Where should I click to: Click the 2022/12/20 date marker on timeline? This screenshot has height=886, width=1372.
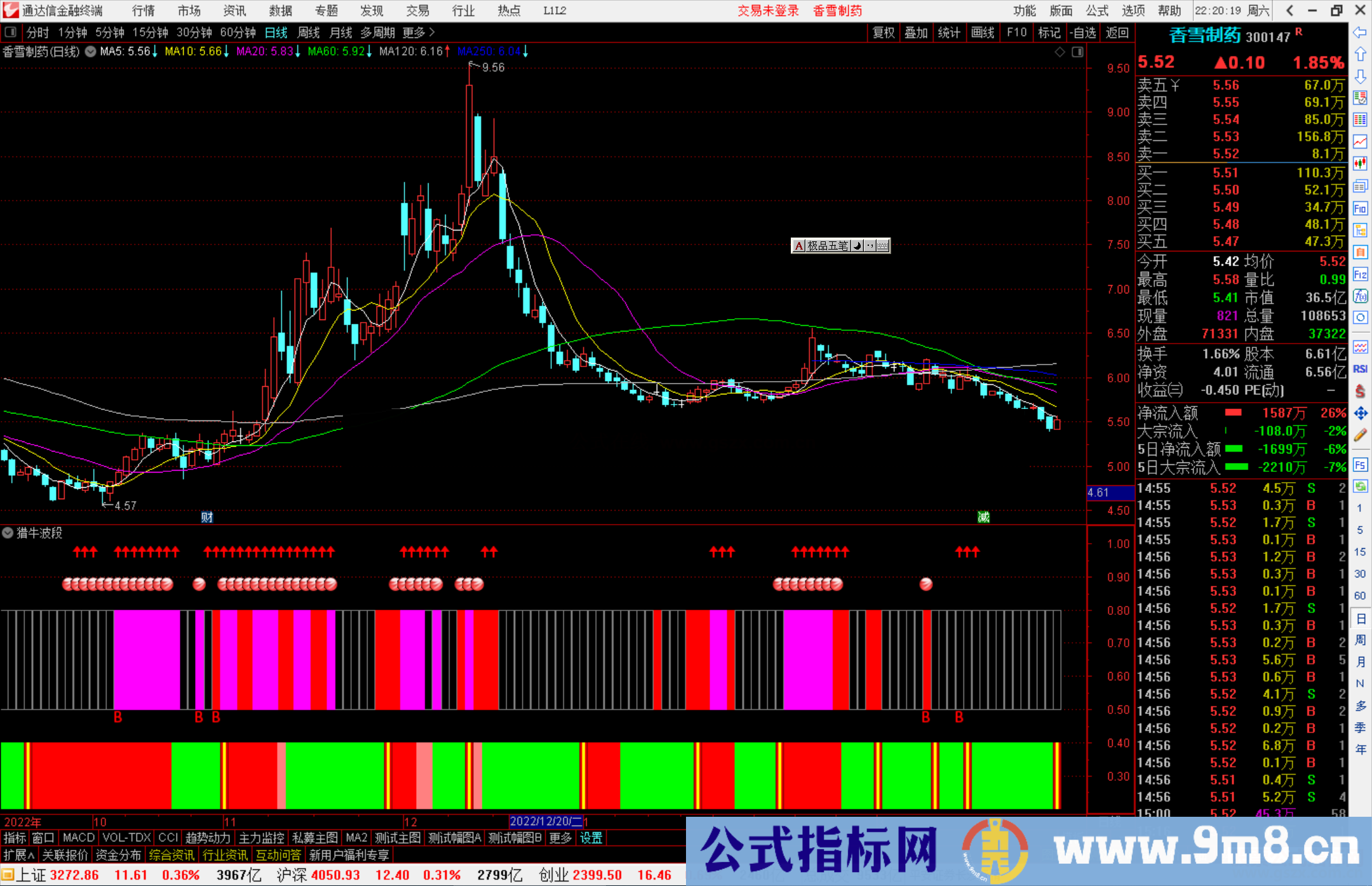pos(545,821)
